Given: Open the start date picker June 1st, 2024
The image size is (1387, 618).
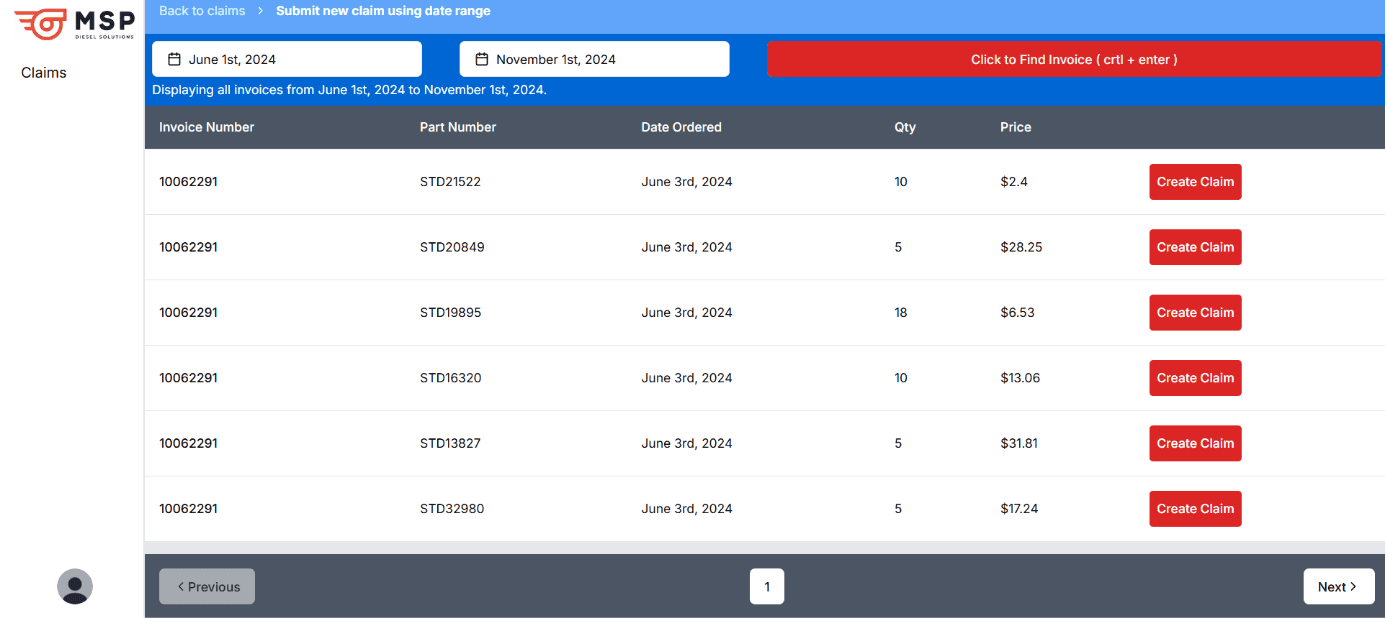Looking at the screenshot, I should [x=286, y=59].
